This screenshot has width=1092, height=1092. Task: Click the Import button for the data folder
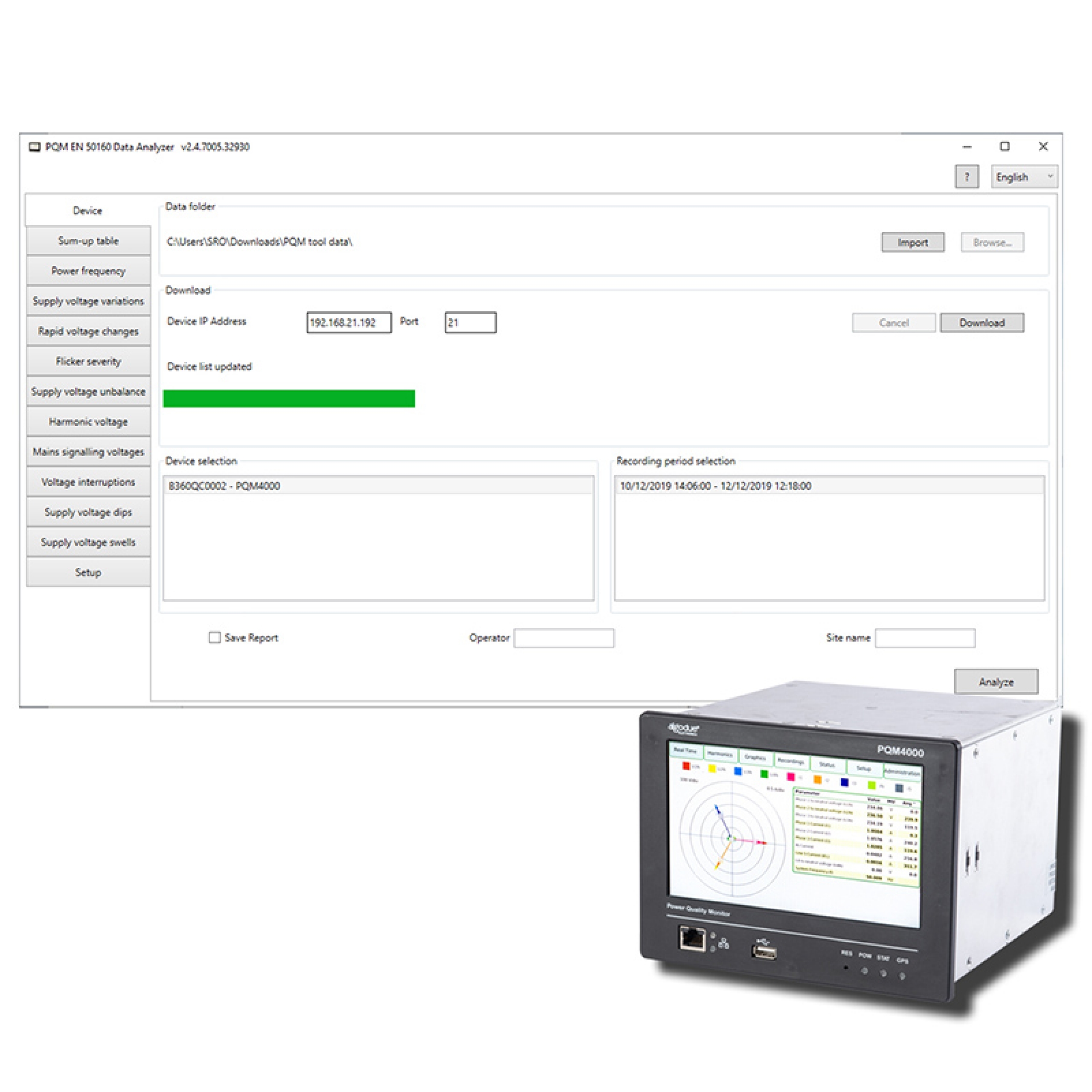point(912,242)
